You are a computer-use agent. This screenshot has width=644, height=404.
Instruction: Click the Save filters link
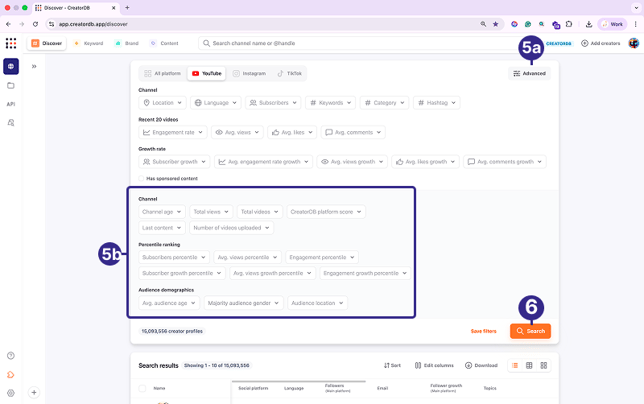pyautogui.click(x=483, y=331)
